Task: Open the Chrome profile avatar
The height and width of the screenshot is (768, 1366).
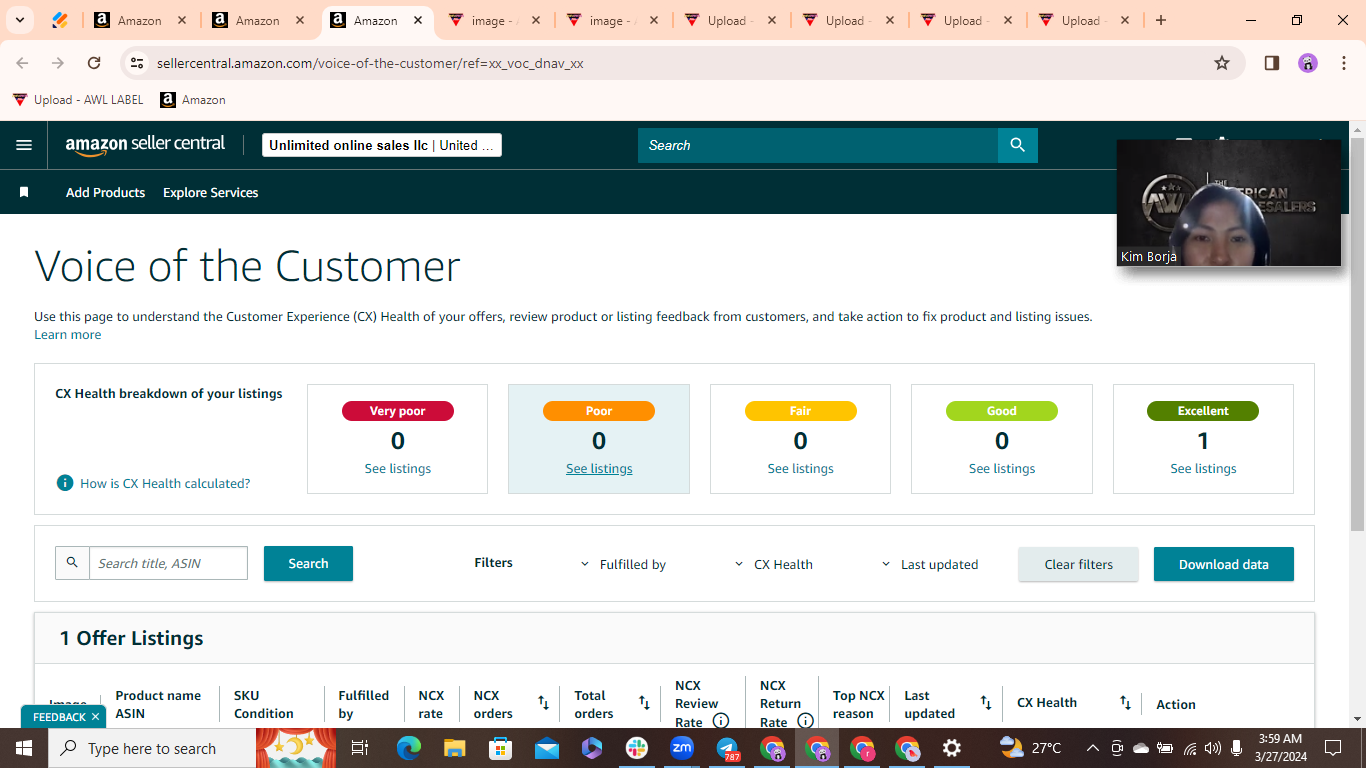Action: (1308, 63)
